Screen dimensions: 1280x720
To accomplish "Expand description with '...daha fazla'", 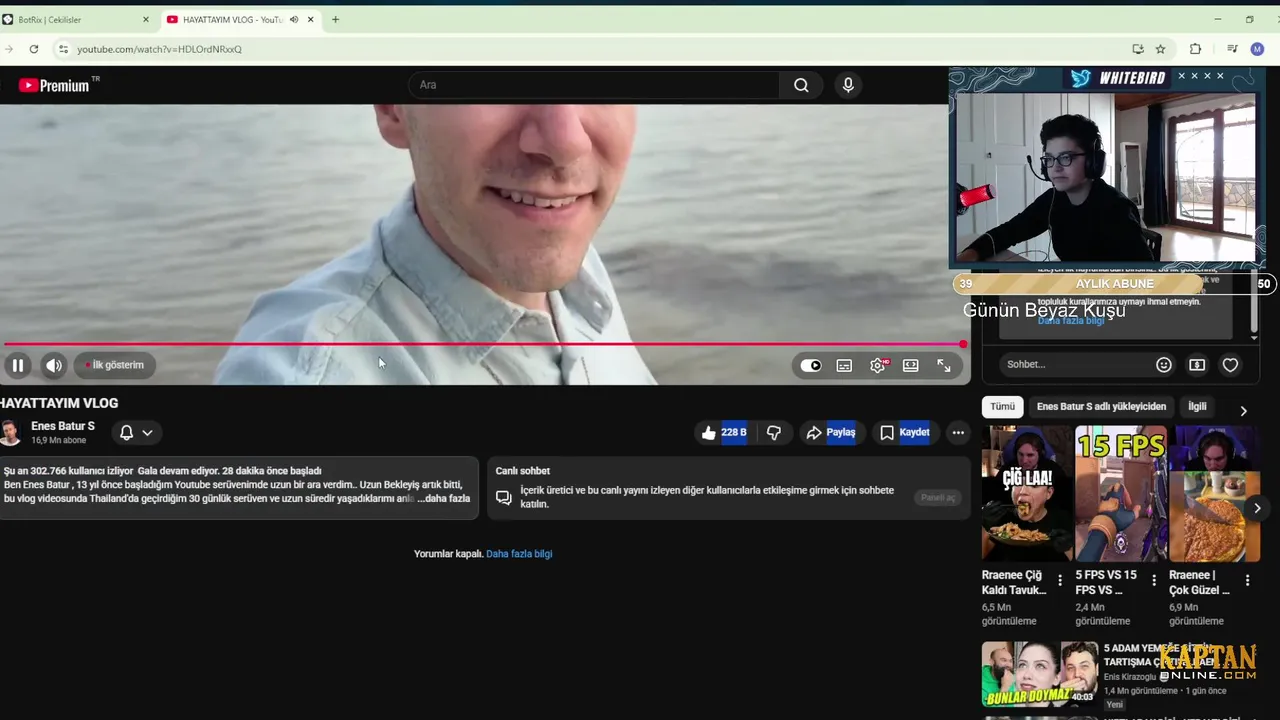I will (x=443, y=498).
